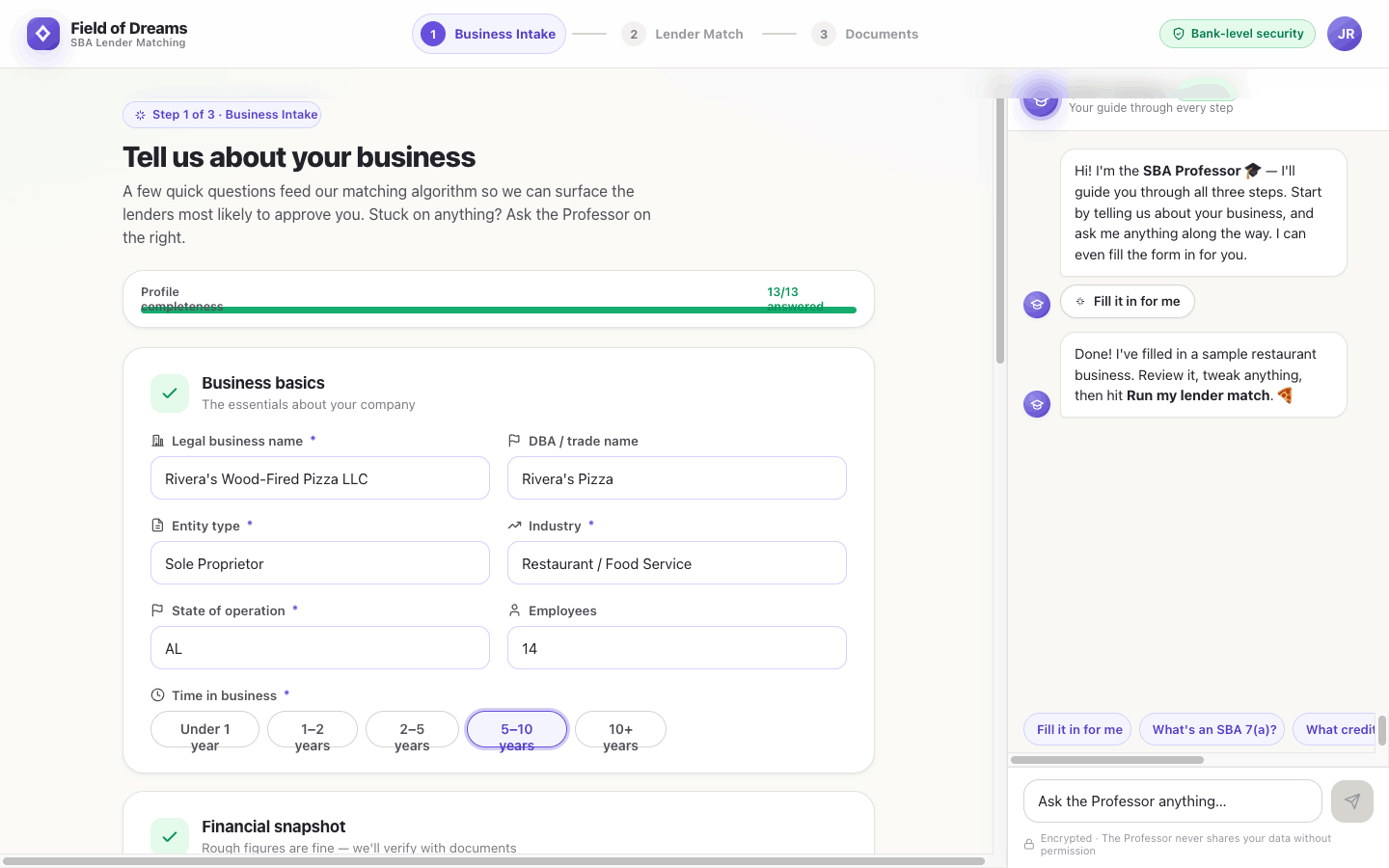
Task: Open the Industry dropdown
Action: [x=677, y=563]
